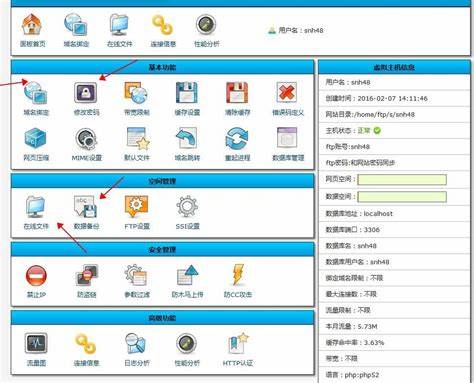Viewport: 474px width, 383px height.
Task: Open 域名跳转 domain redirect icon
Action: coord(187,138)
